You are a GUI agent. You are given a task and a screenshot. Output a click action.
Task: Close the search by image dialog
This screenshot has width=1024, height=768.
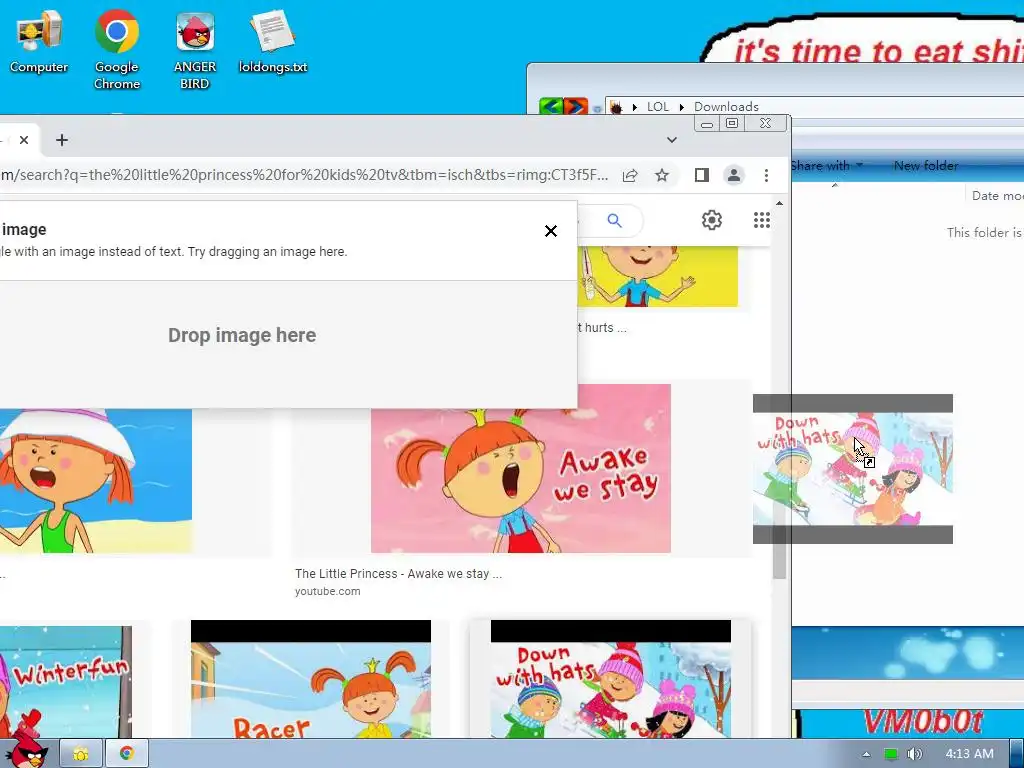point(551,231)
